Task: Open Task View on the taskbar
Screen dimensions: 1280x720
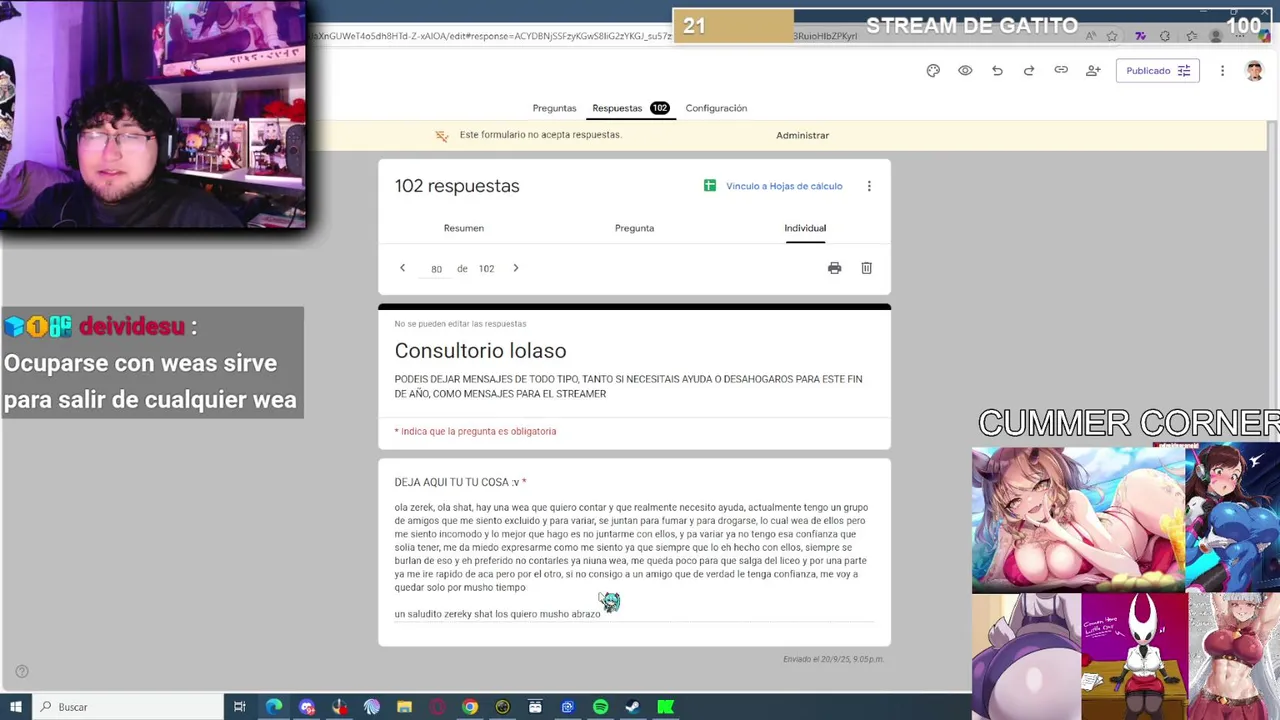Action: (x=239, y=707)
